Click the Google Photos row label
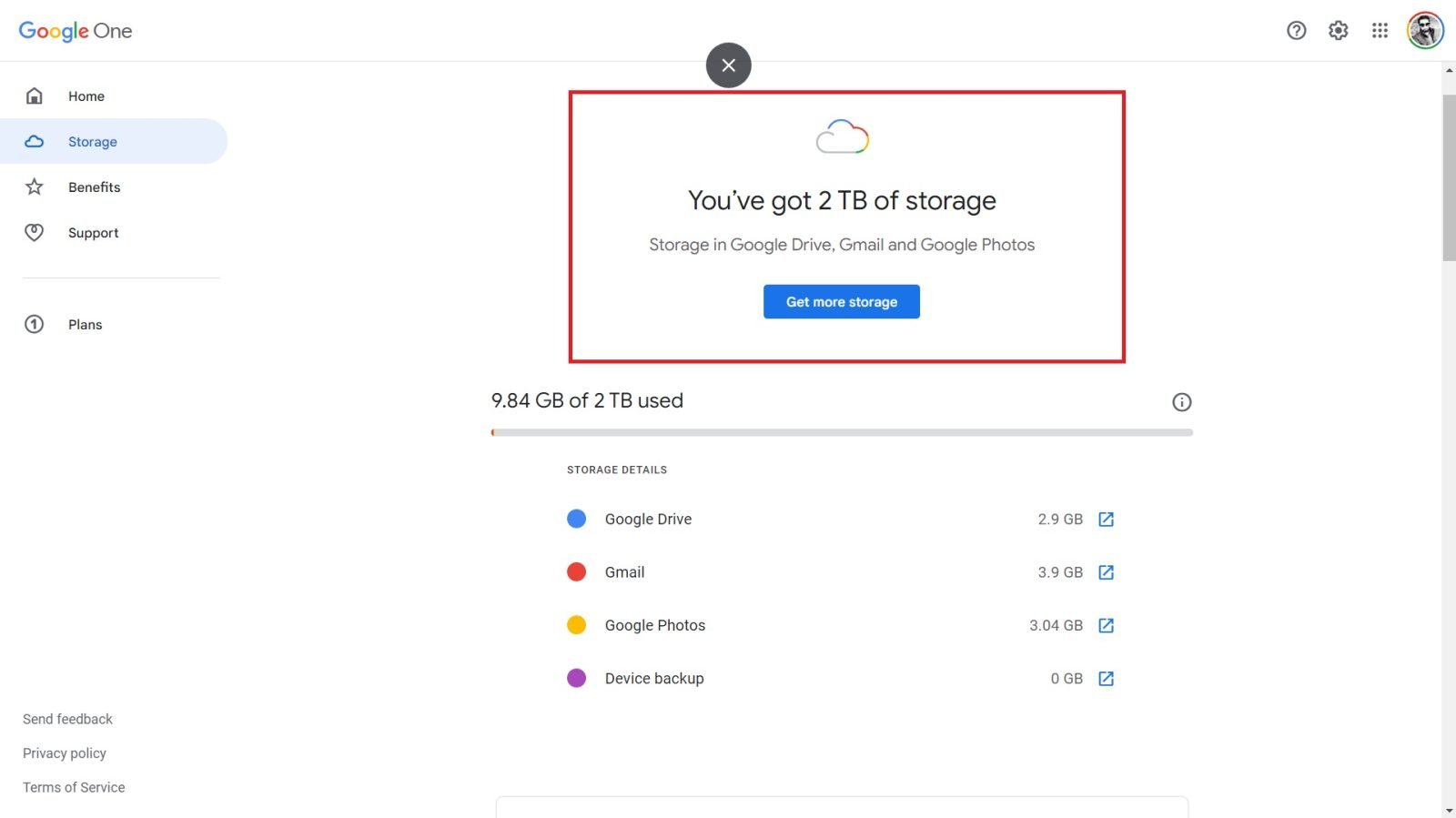The image size is (1456, 818). click(x=655, y=625)
